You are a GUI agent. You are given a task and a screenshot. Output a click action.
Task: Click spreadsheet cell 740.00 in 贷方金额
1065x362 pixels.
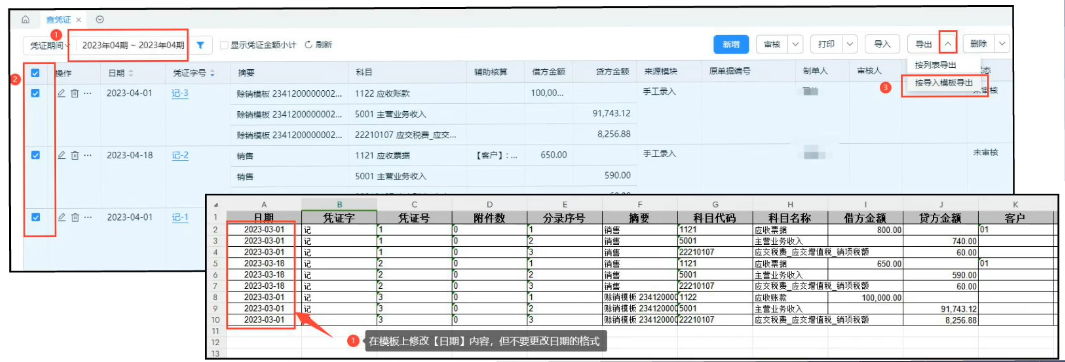941,240
